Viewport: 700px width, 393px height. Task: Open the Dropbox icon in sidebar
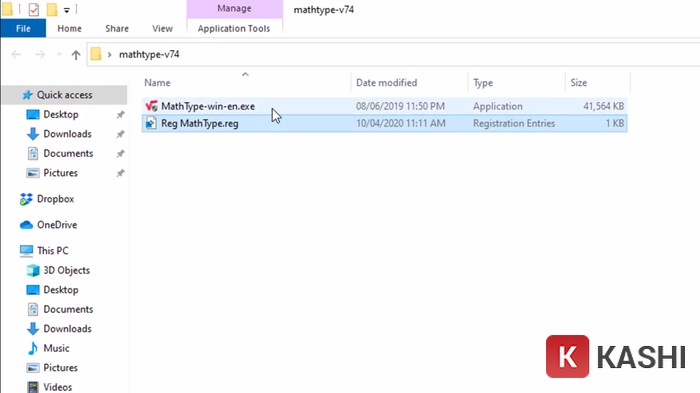[26, 199]
